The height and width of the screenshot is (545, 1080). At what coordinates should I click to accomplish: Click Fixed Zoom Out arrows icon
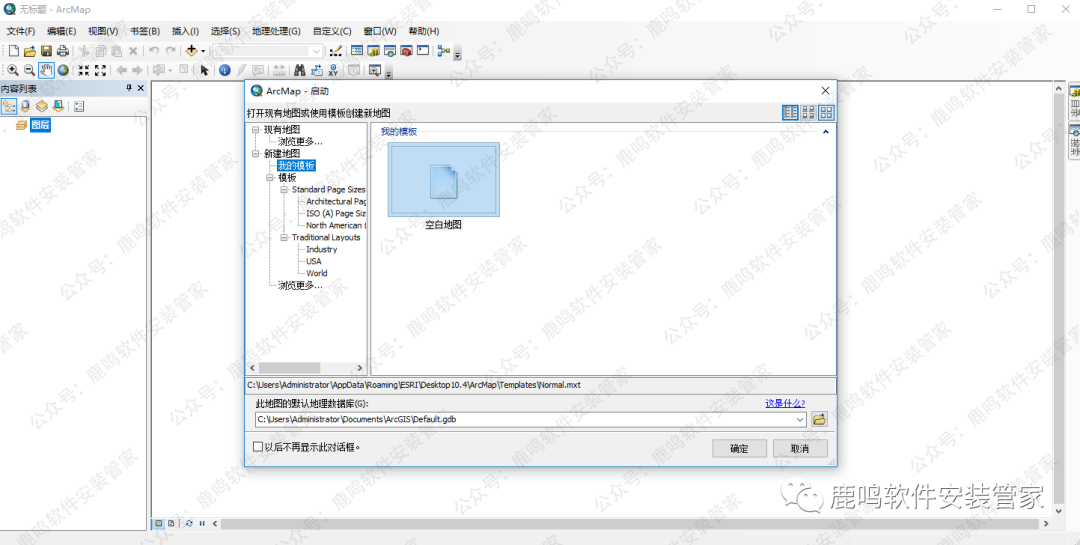pos(101,70)
